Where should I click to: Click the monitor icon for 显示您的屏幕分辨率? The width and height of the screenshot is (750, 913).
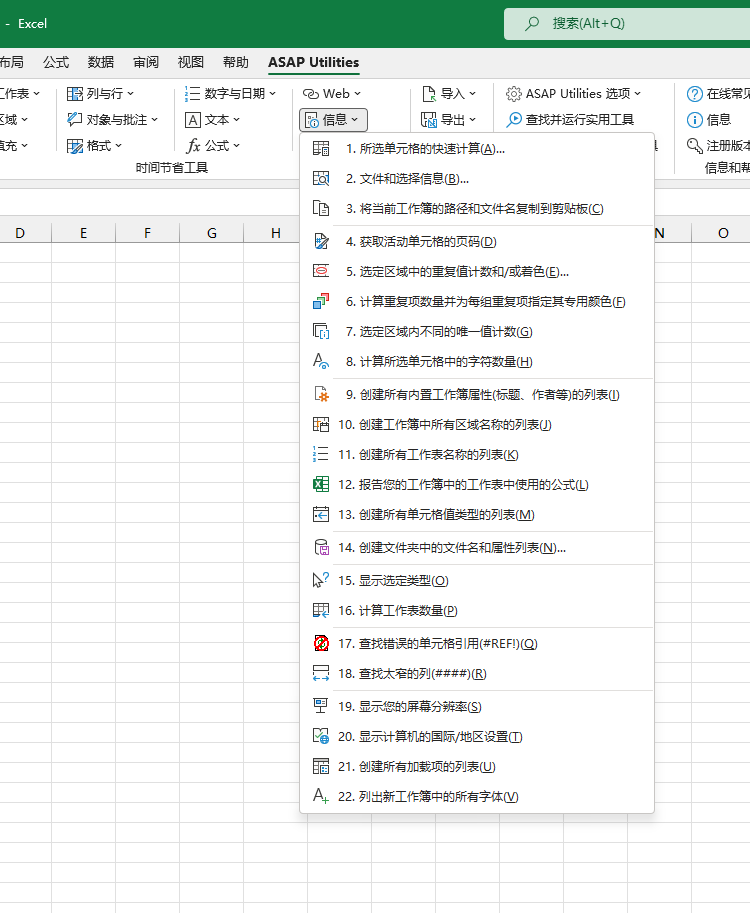(321, 706)
